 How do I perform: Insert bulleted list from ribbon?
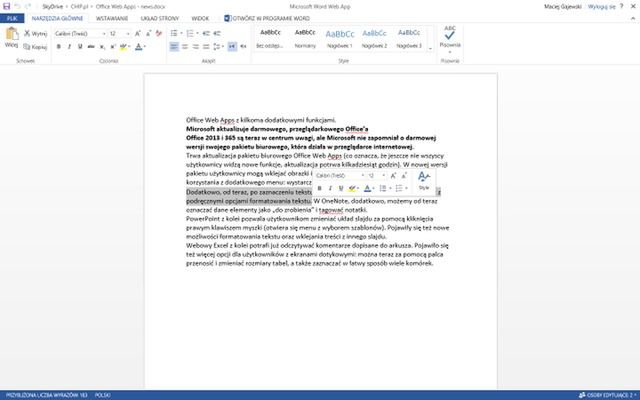pos(174,33)
